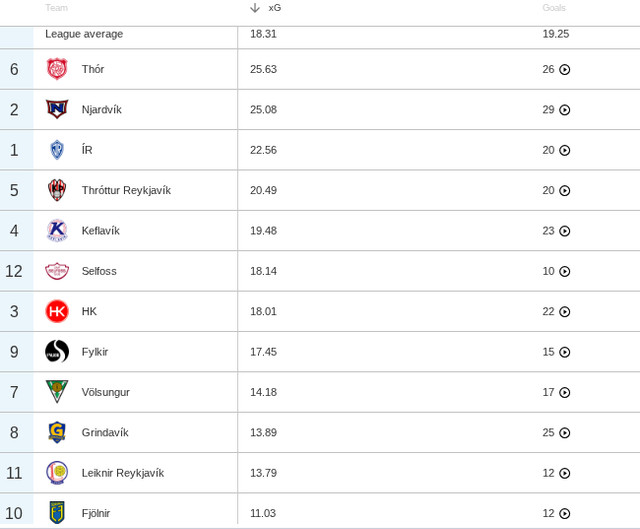This screenshot has height=529, width=640.
Task: Click the Keflavík team badge
Action: pos(57,231)
